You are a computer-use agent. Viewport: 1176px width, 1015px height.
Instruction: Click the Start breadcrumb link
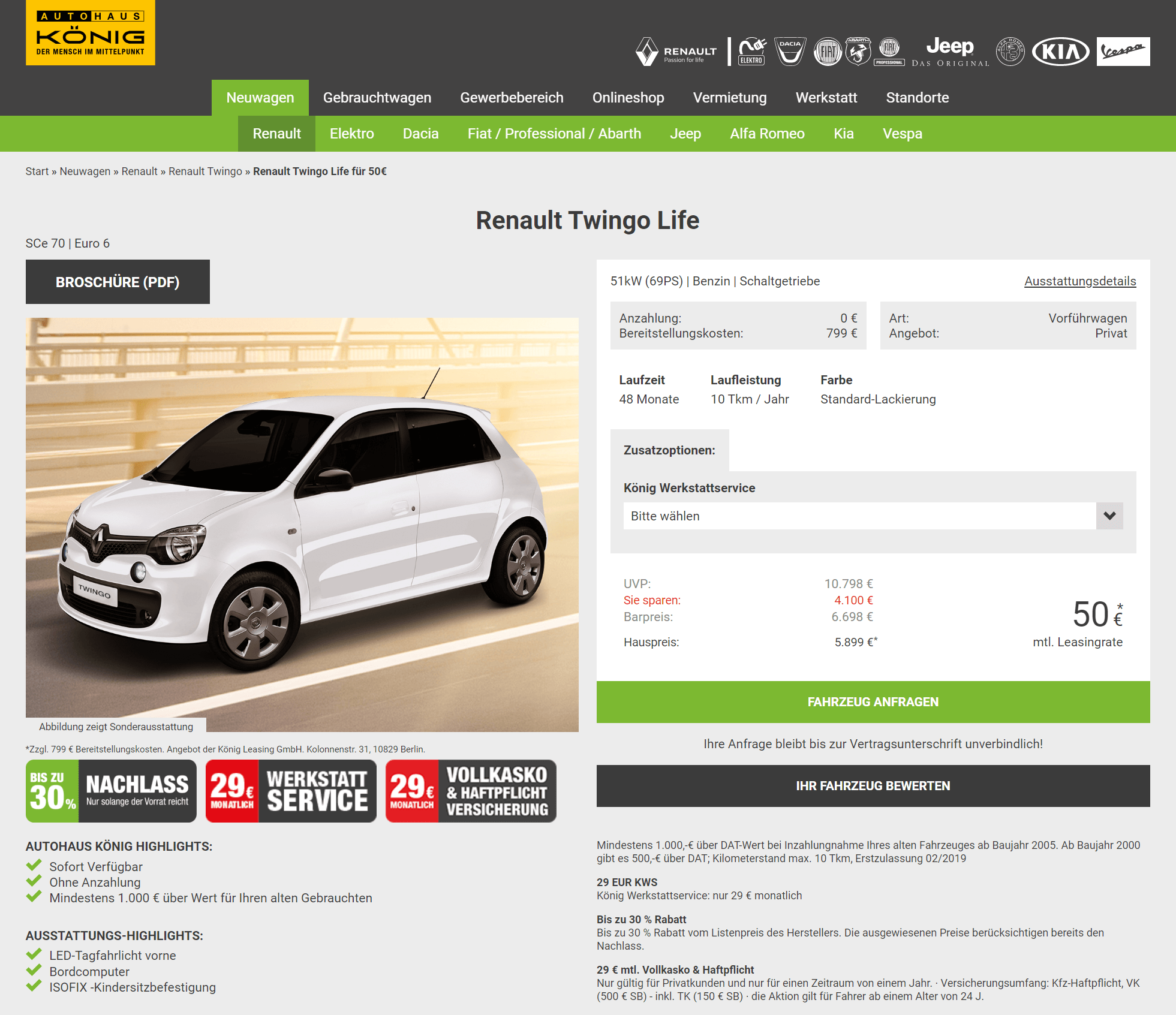coord(37,171)
